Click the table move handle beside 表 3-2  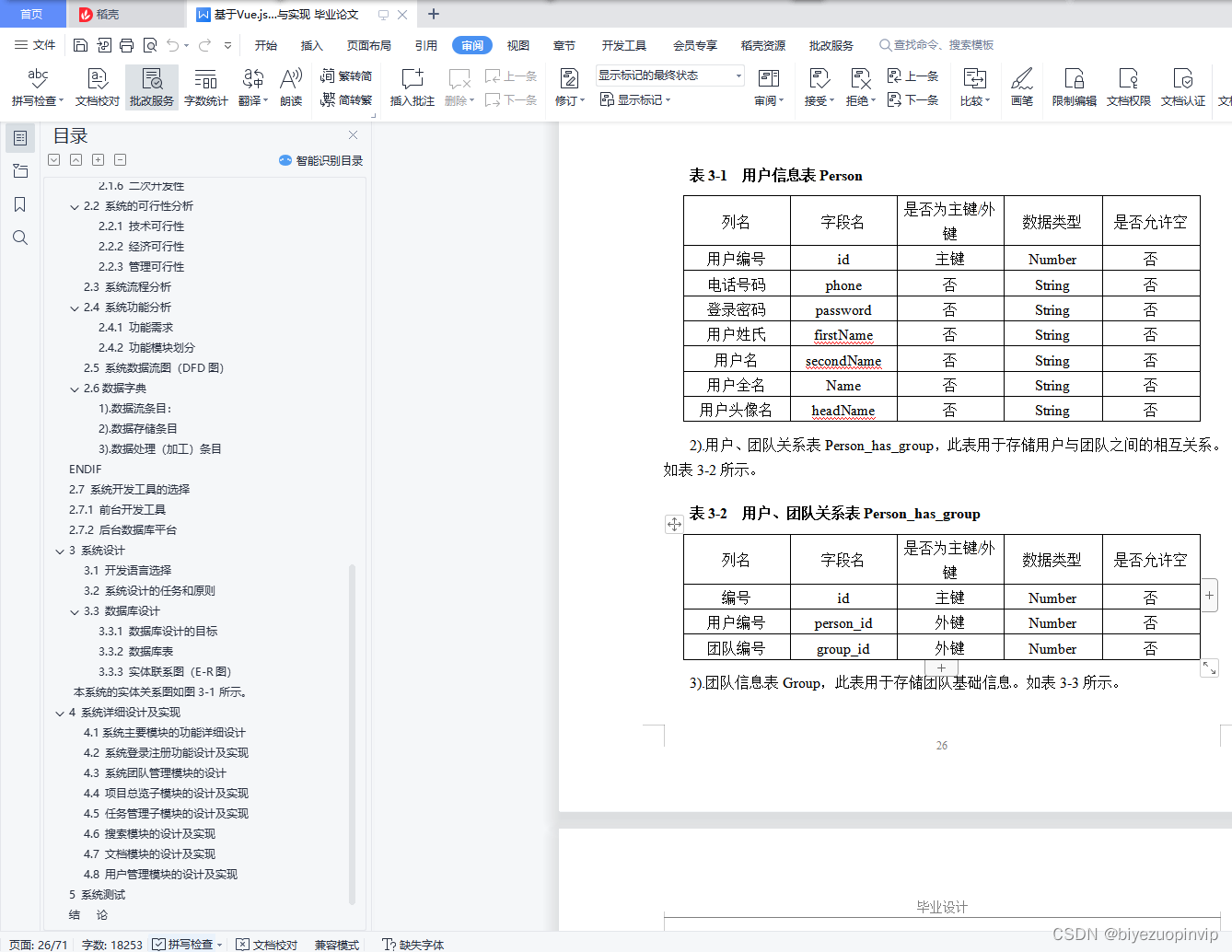674,524
